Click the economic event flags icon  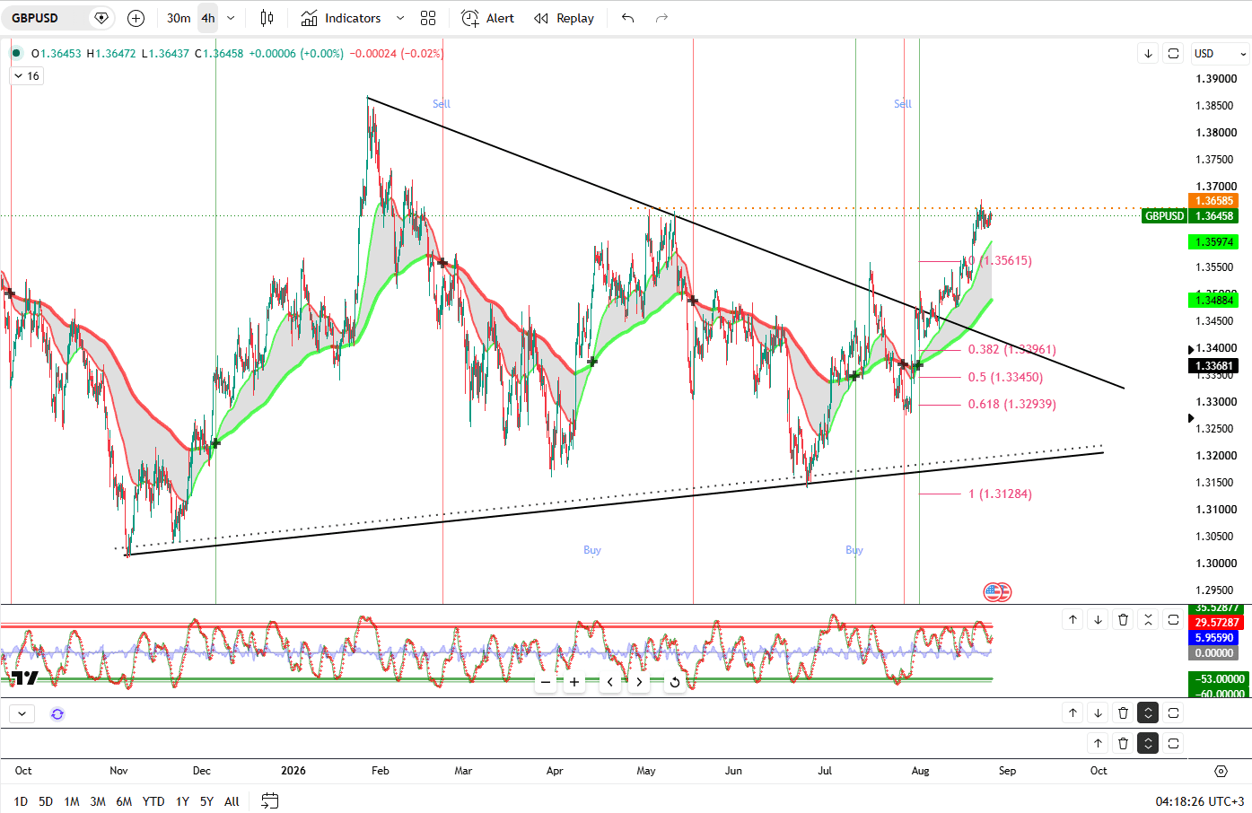[x=997, y=592]
